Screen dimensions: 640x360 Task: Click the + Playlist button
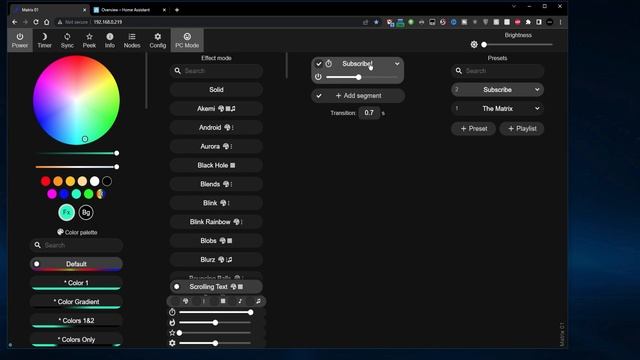tap(522, 129)
